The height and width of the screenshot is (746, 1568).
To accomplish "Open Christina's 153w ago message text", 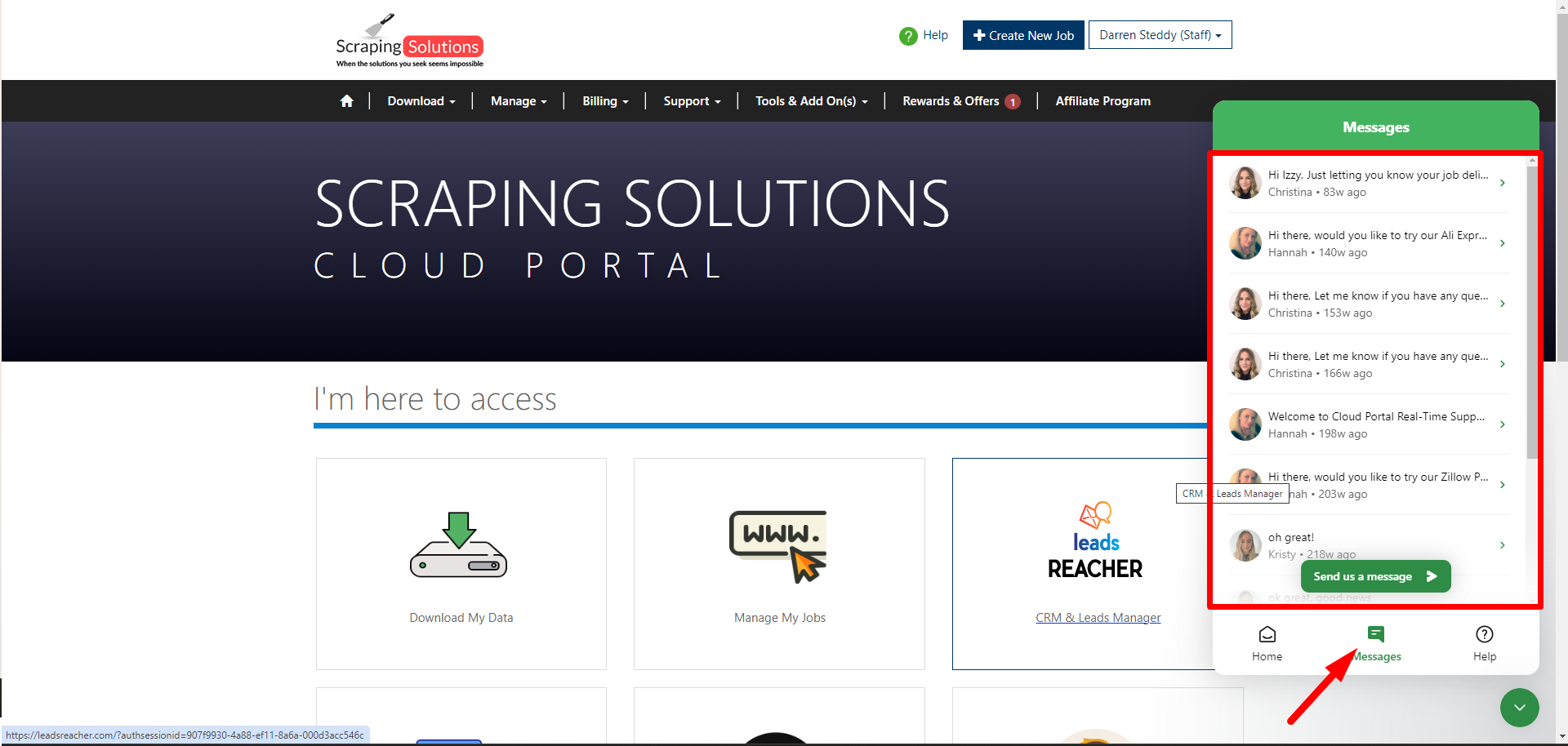I will point(1378,295).
